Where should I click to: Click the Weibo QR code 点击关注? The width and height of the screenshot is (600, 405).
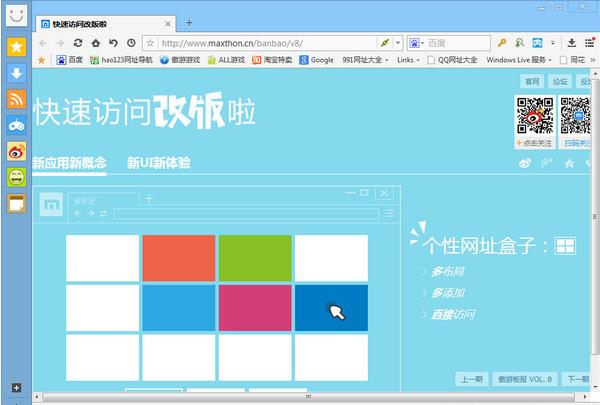pos(535,122)
